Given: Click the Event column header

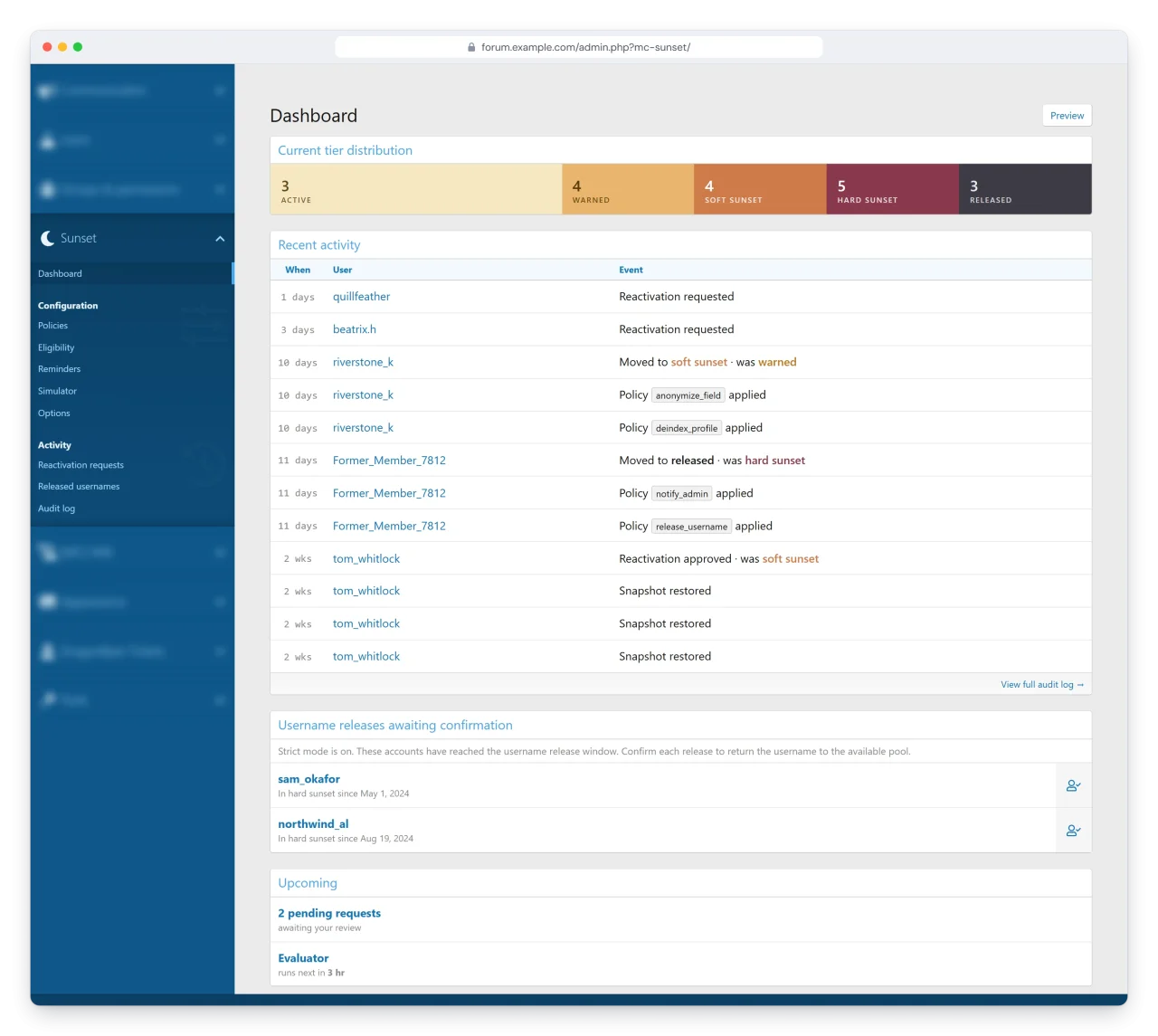Looking at the screenshot, I should (631, 270).
